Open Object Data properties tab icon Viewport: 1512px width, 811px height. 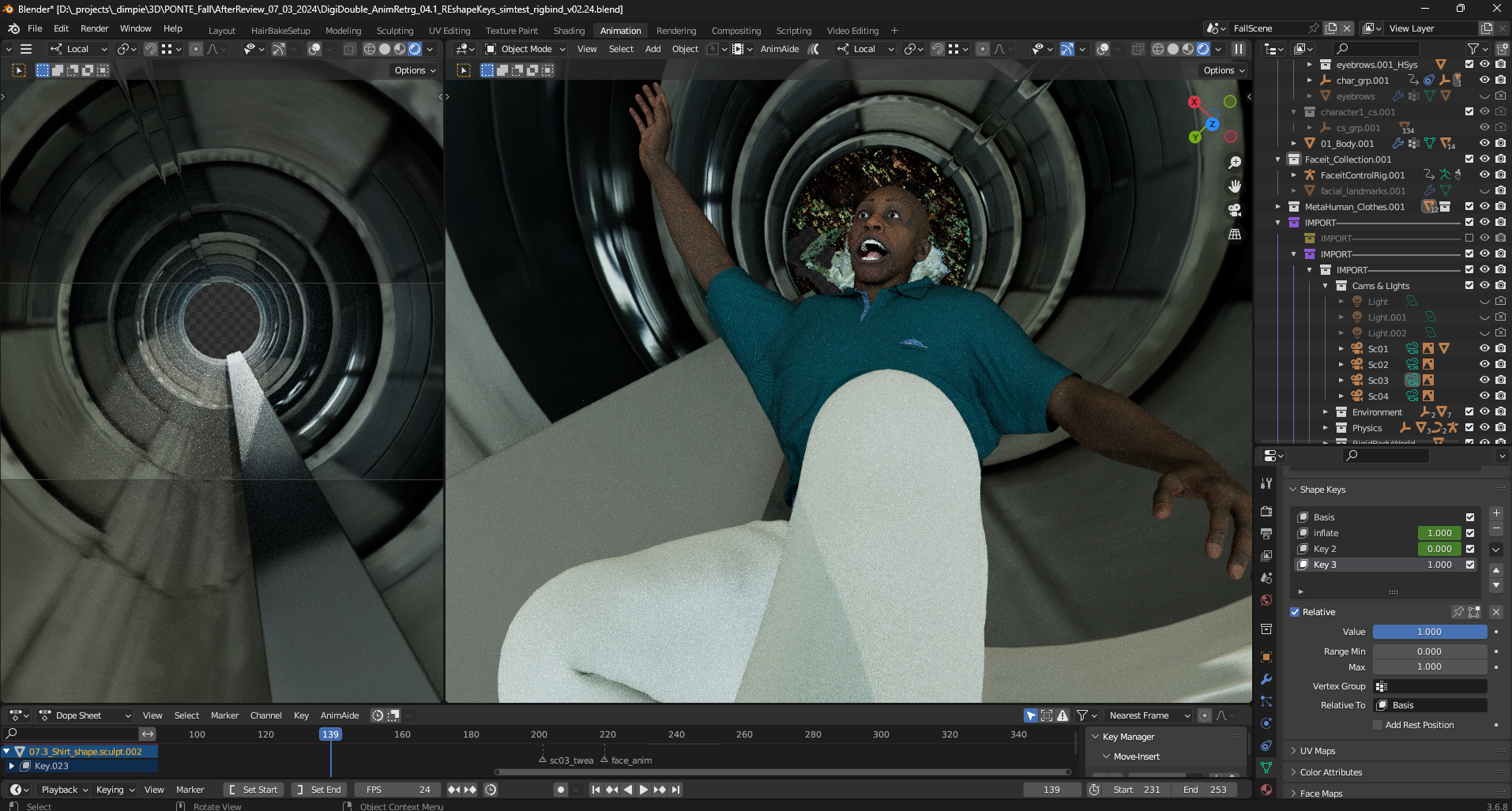1266,768
